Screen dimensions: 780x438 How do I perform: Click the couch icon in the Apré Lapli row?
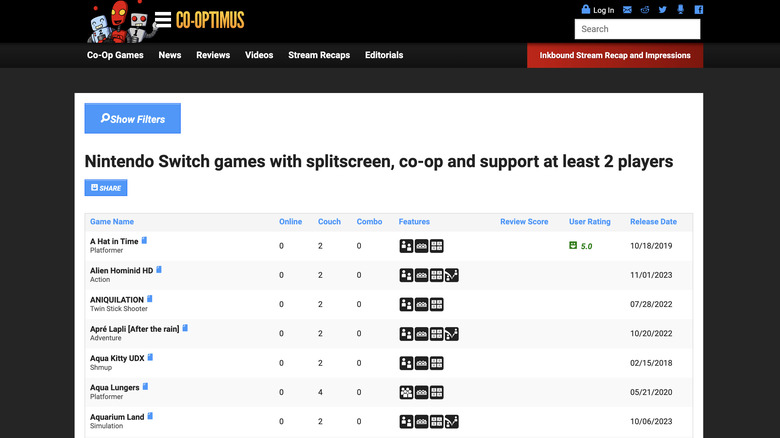(421, 334)
